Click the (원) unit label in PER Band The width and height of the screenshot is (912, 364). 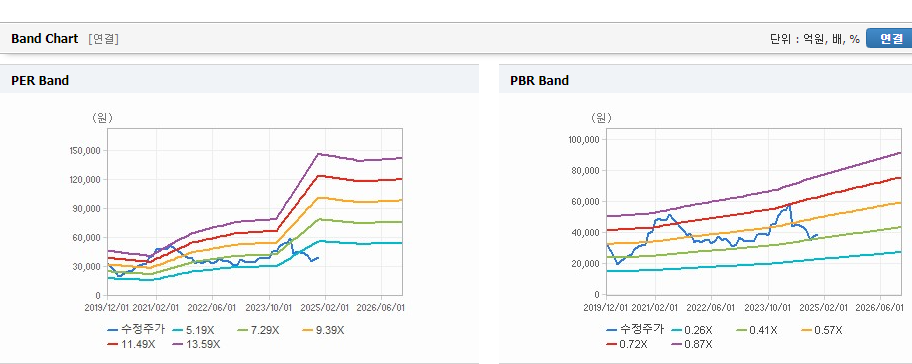pos(102,118)
